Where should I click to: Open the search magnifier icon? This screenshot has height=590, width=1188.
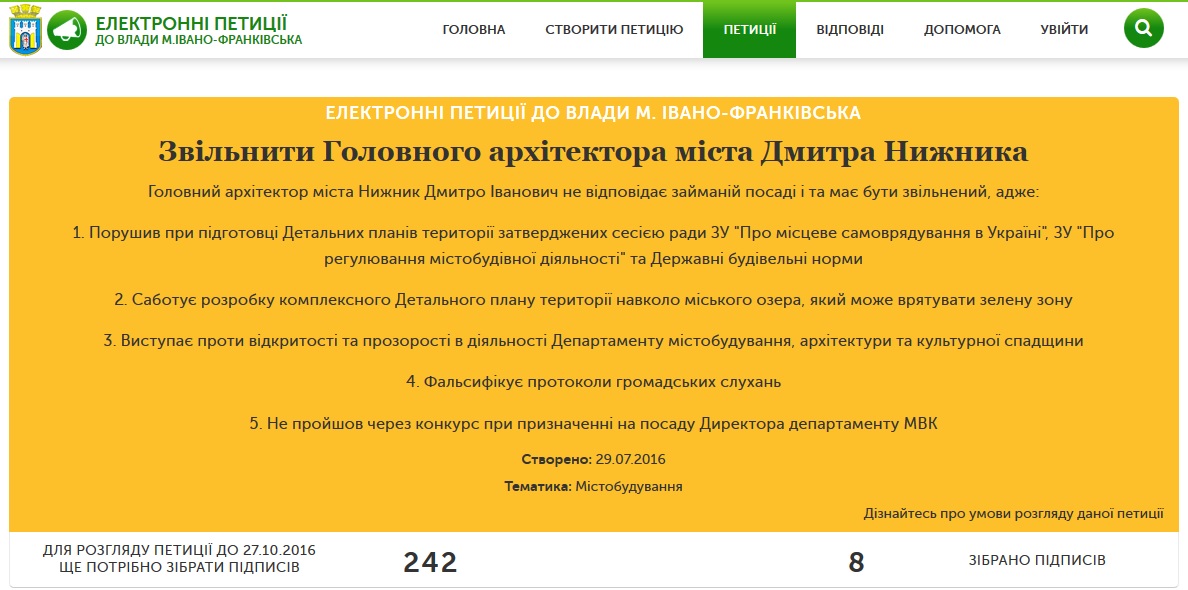(1143, 29)
